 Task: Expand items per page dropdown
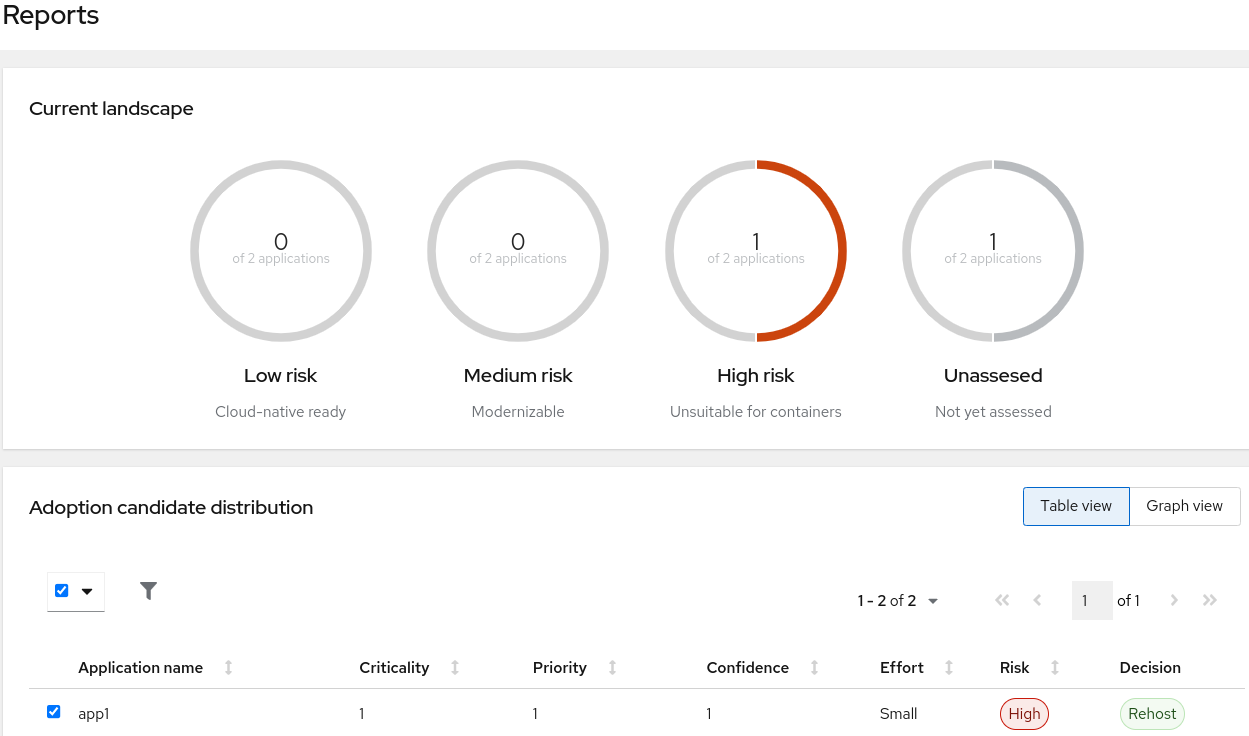point(898,601)
